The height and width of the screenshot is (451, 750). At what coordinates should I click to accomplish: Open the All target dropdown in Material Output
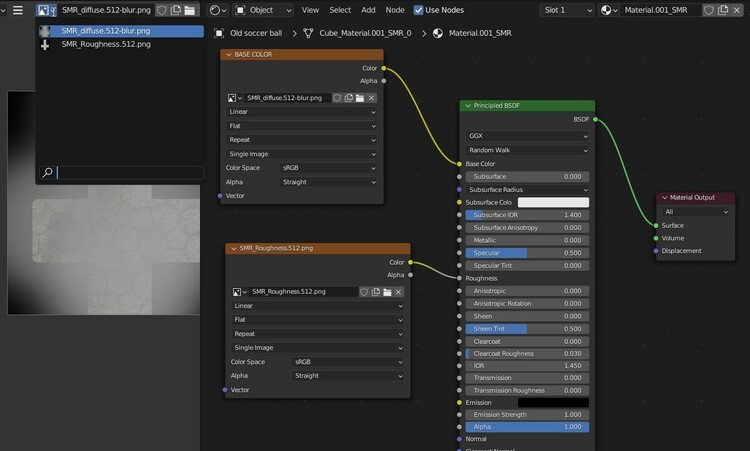[x=695, y=212]
